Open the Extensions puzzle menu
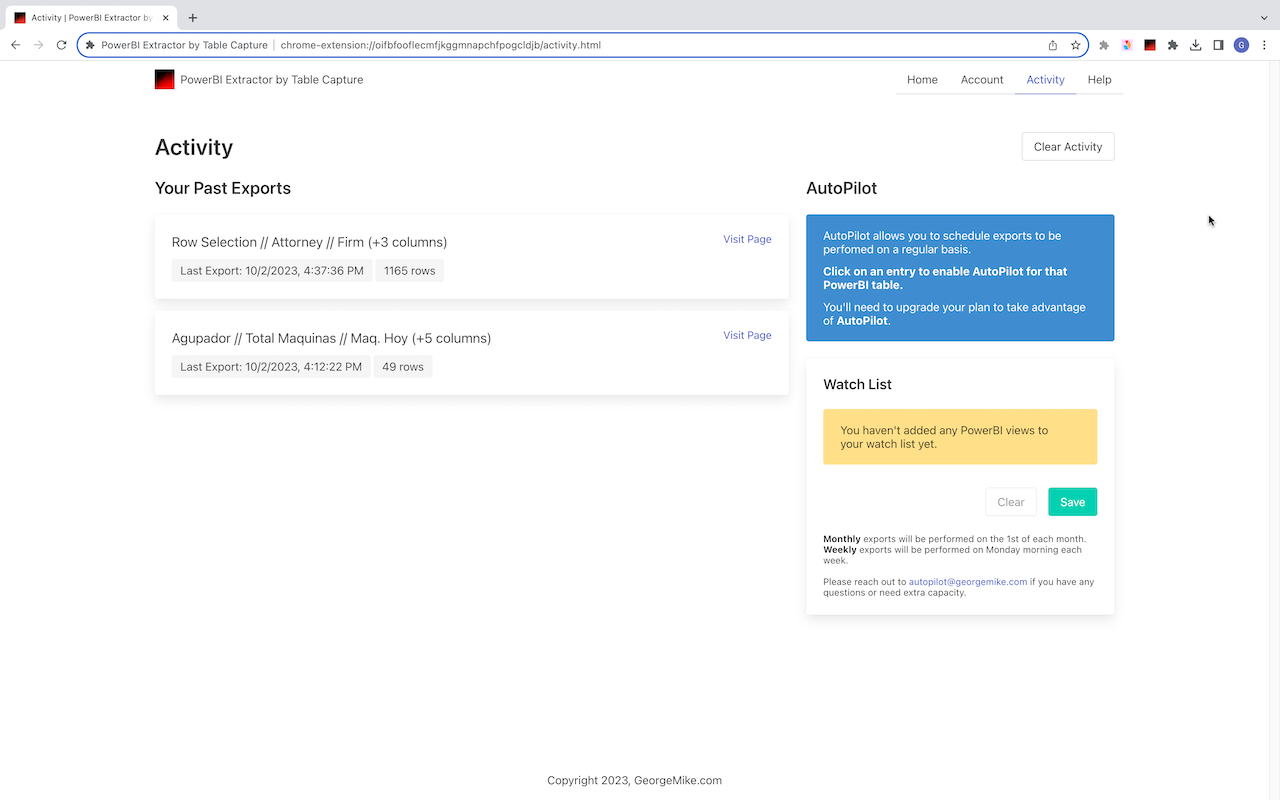Viewport: 1280px width, 800px height. pyautogui.click(x=1173, y=45)
